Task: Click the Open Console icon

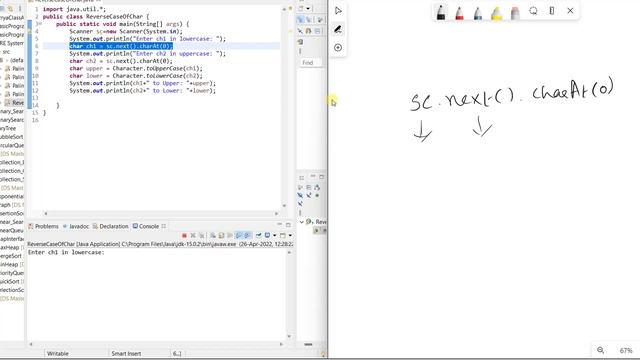Action: (x=282, y=236)
